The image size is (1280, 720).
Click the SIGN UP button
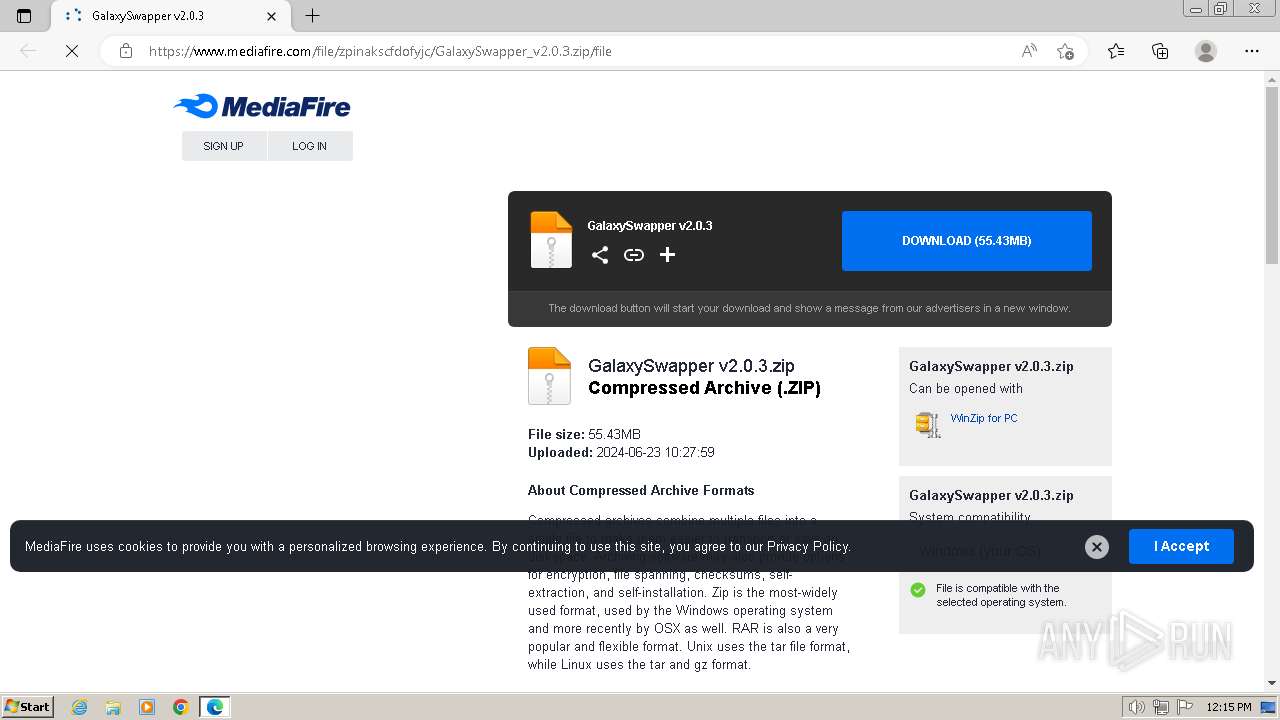tap(224, 146)
